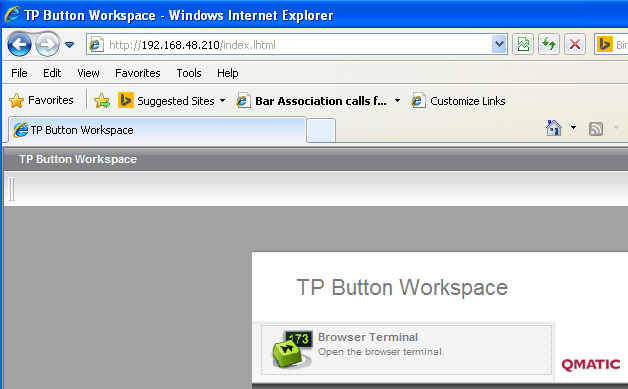Open the Favorites center star button
628x389 pixels.
41,100
